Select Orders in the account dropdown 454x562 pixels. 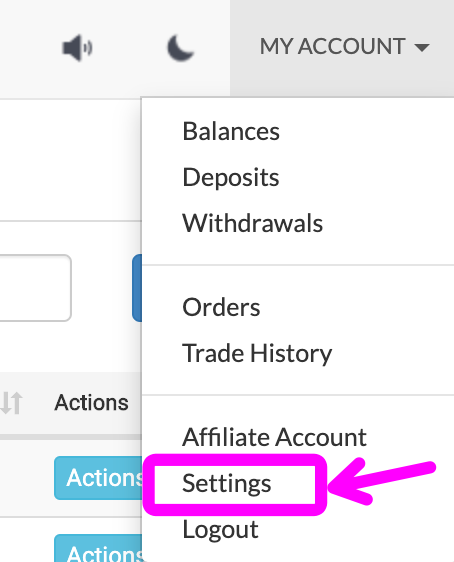tap(221, 307)
